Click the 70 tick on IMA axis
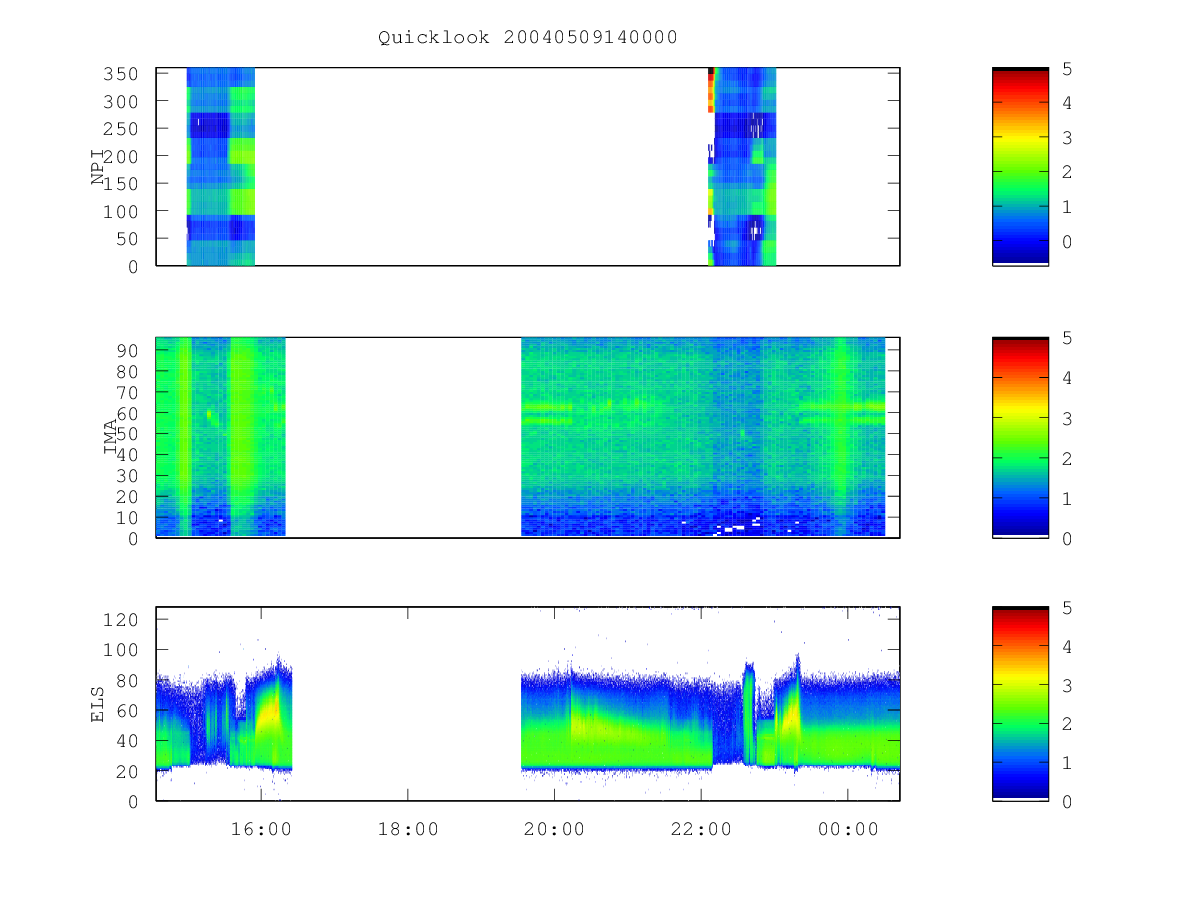Viewport: 1200px width, 900px height. [x=127, y=392]
